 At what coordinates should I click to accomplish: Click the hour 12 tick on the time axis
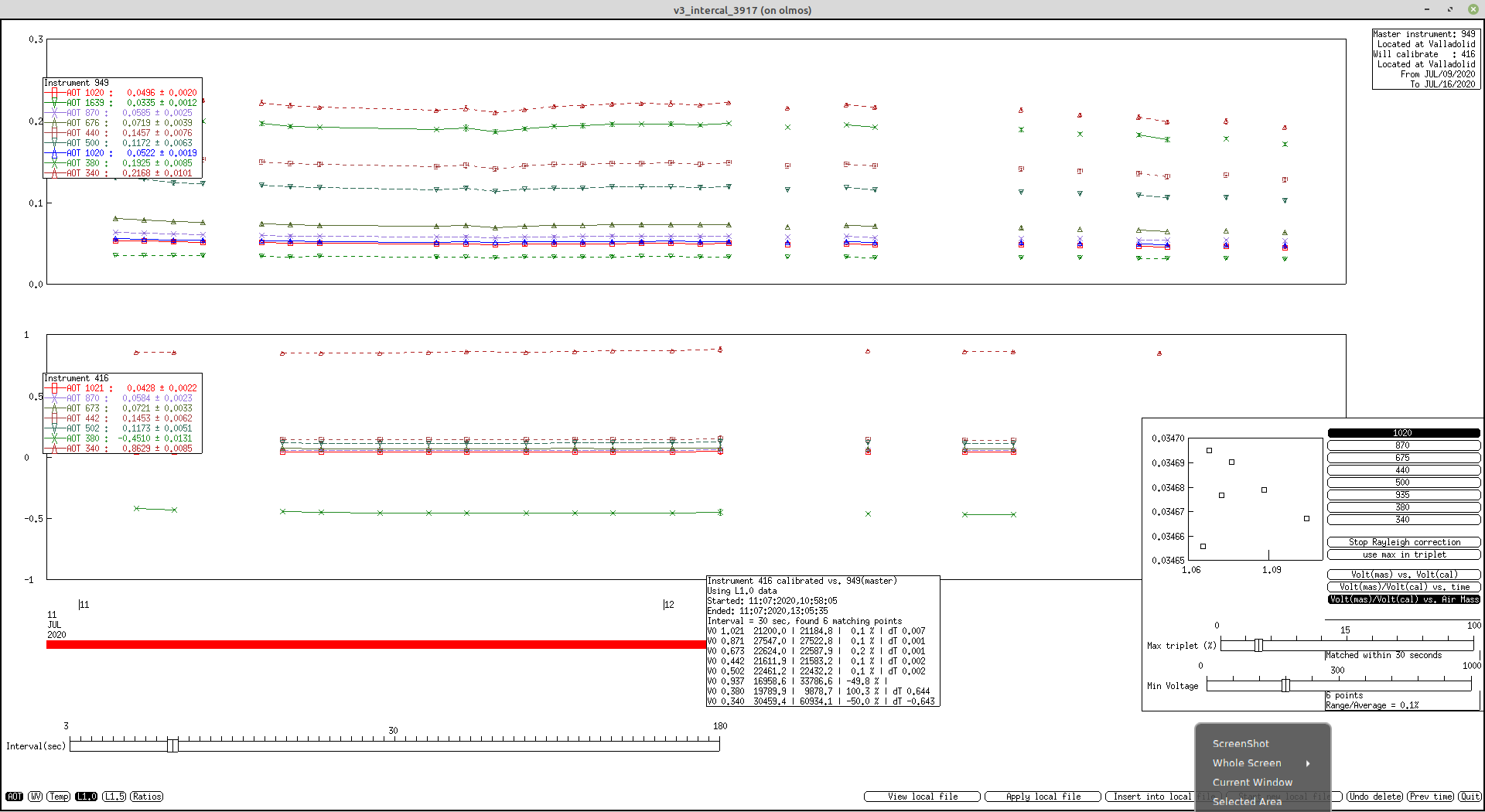[665, 604]
